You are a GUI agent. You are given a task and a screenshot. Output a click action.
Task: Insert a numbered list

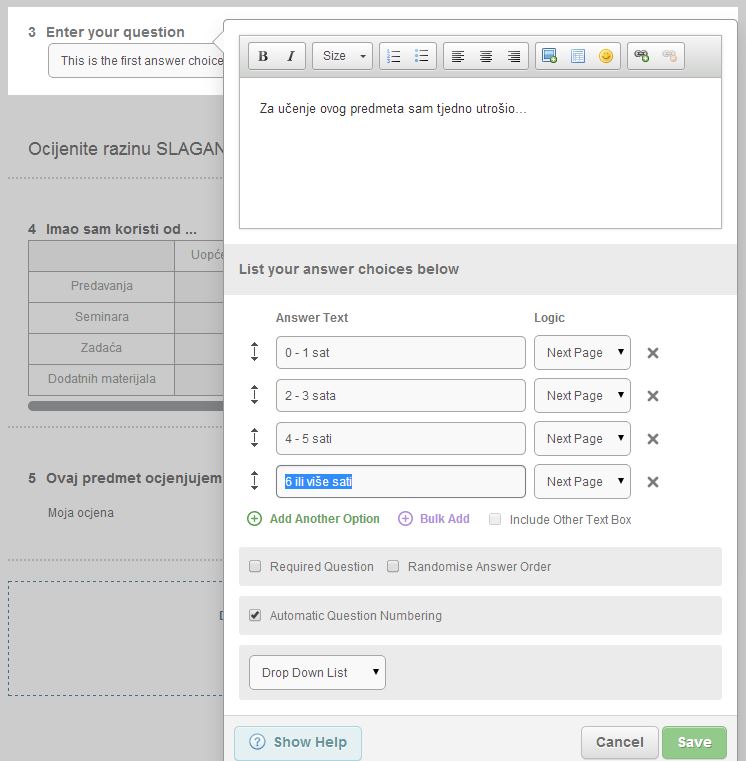pos(394,56)
